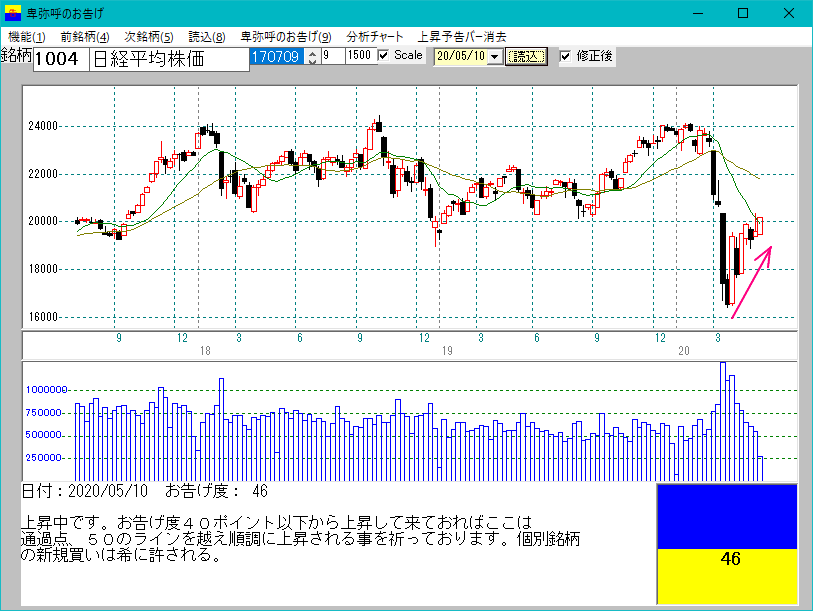Screen dimensions: 813x611
Task: Open the 前銘柄(4) menu
Action: (85, 37)
